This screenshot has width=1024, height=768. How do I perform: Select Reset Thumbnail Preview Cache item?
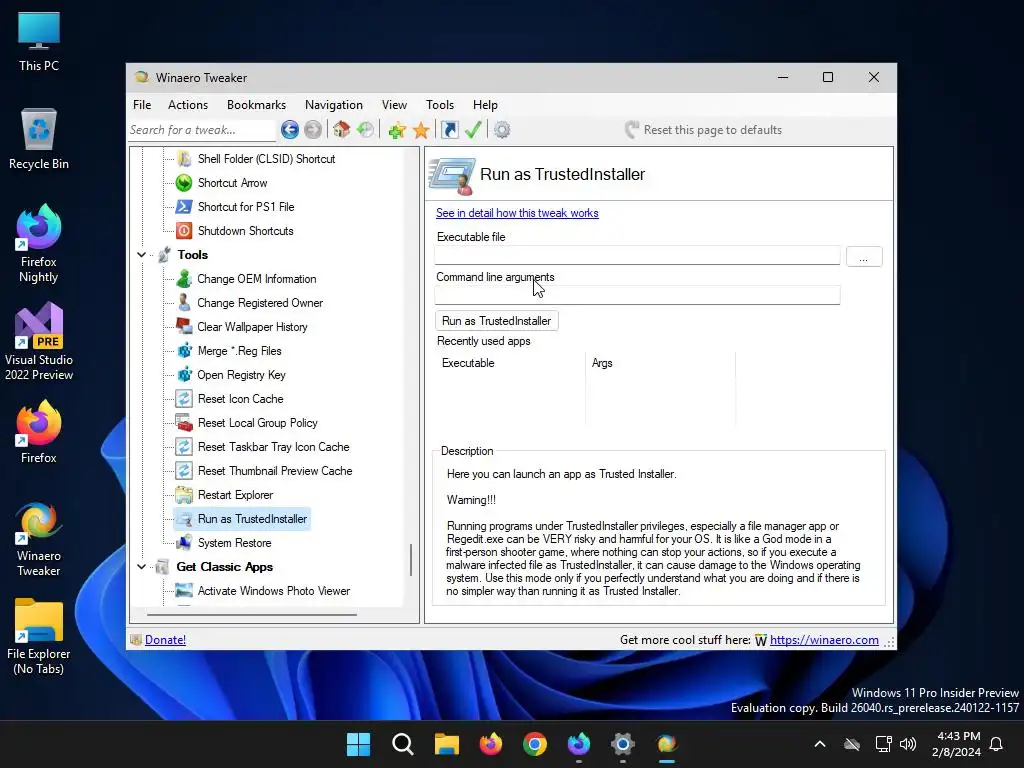click(274, 471)
